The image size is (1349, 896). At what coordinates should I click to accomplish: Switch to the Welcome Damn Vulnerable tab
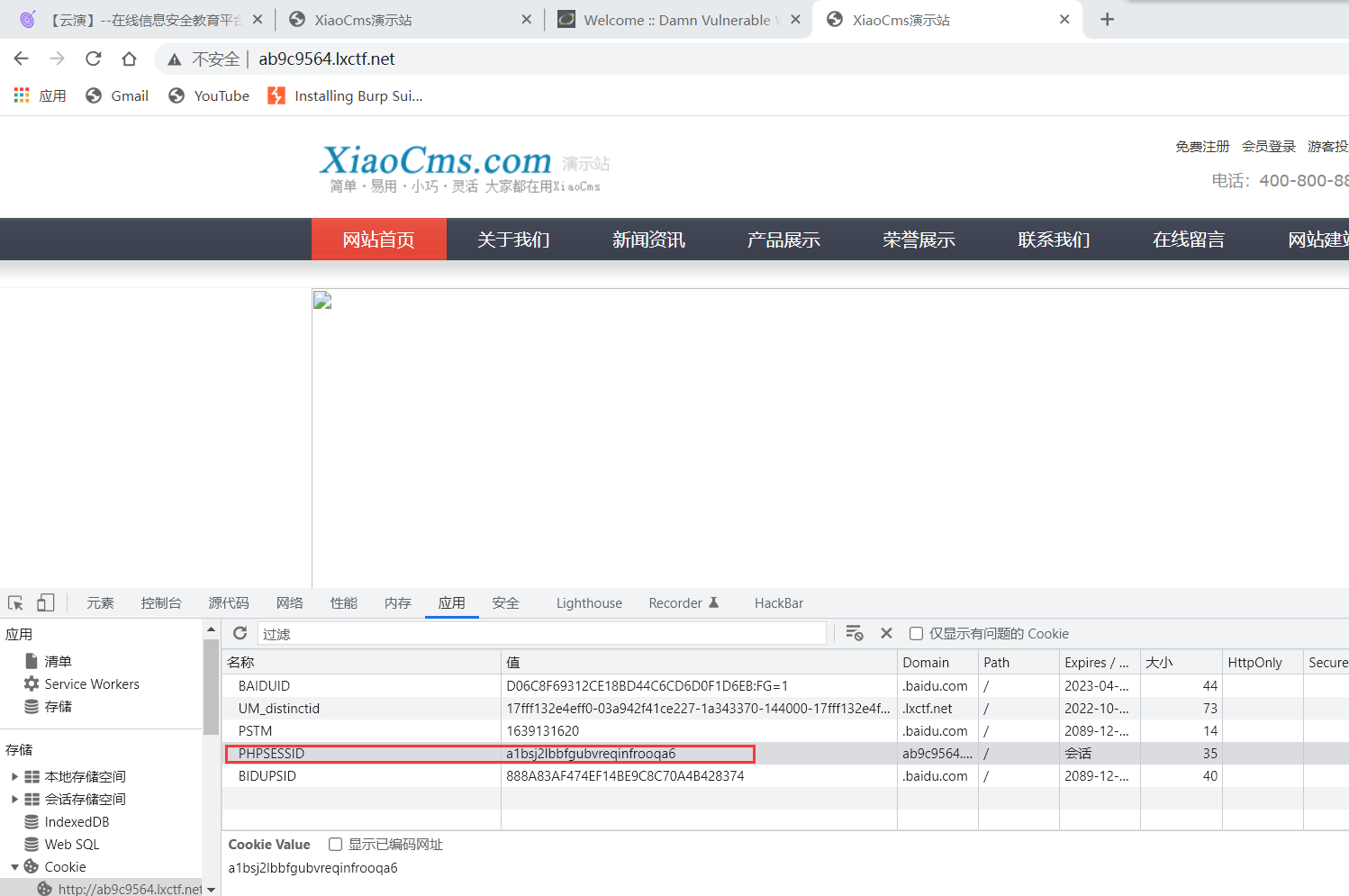(x=677, y=20)
